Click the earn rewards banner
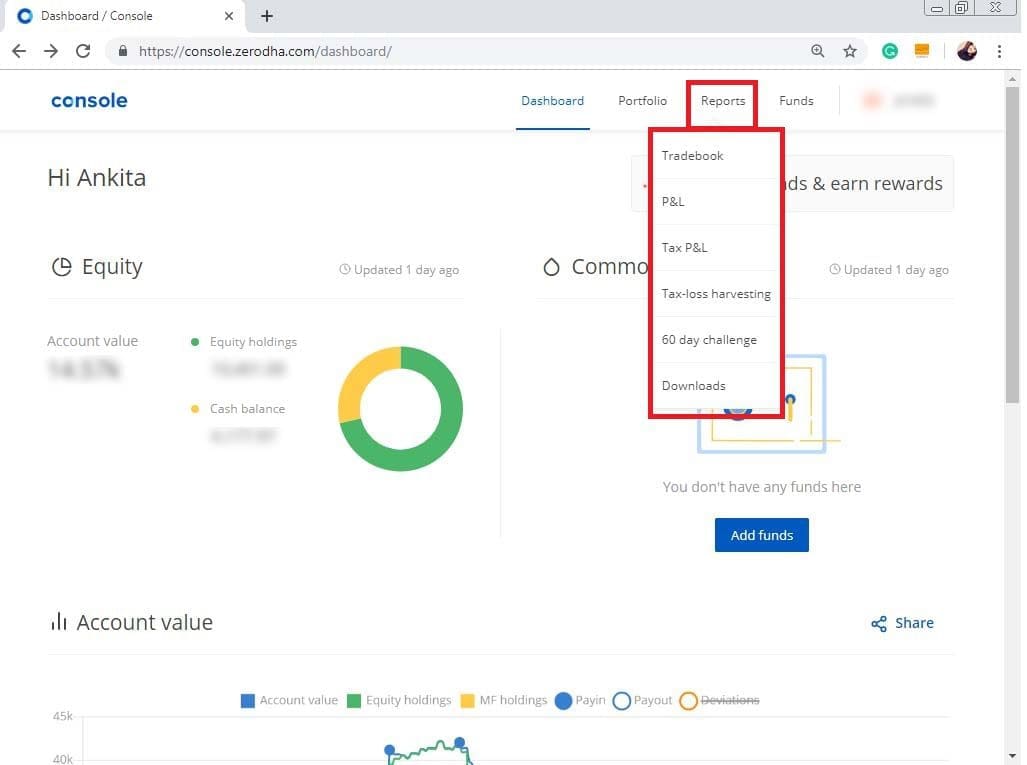1027x765 pixels. pos(868,183)
